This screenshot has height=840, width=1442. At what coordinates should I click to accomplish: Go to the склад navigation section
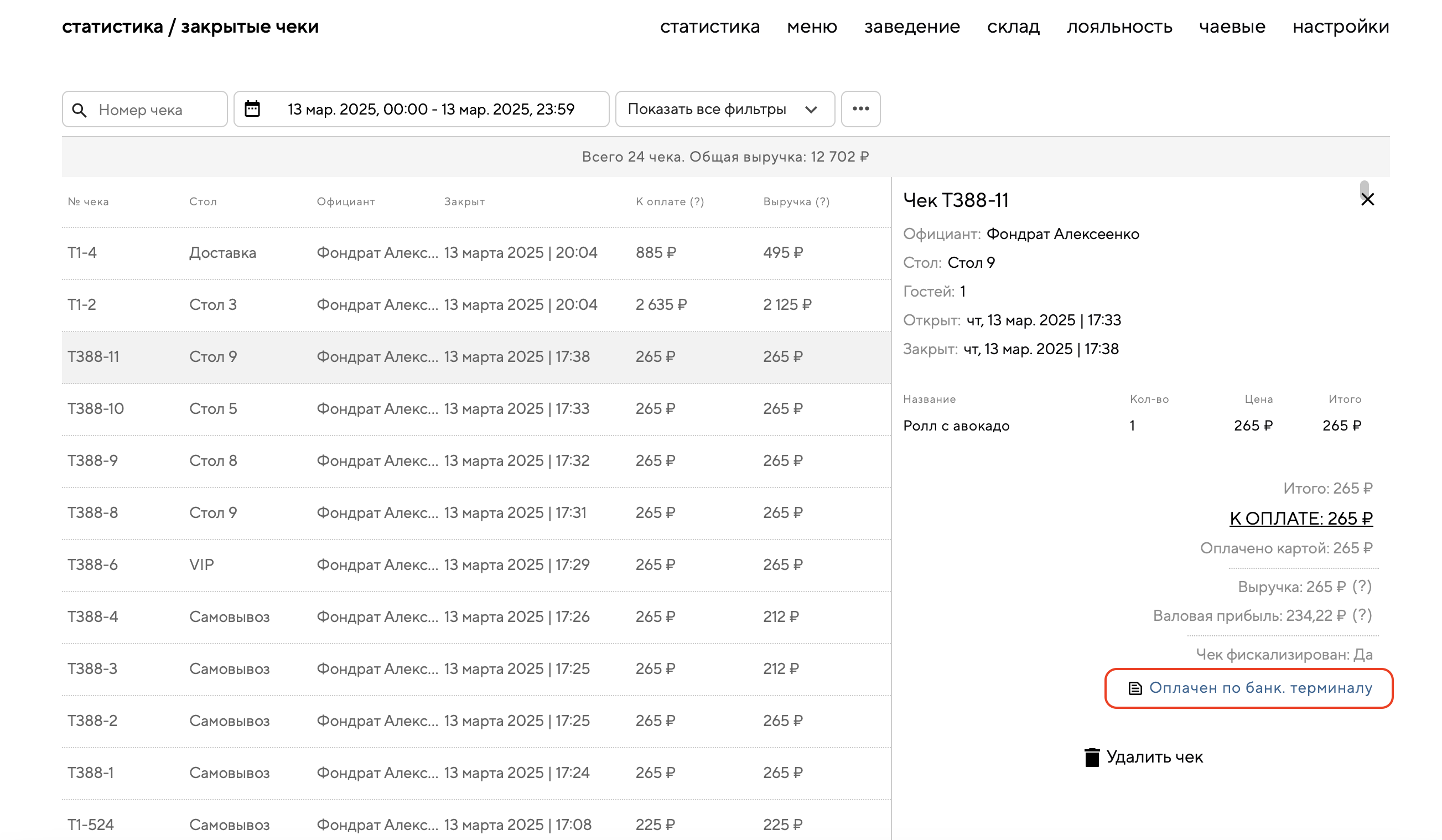[x=1013, y=27]
